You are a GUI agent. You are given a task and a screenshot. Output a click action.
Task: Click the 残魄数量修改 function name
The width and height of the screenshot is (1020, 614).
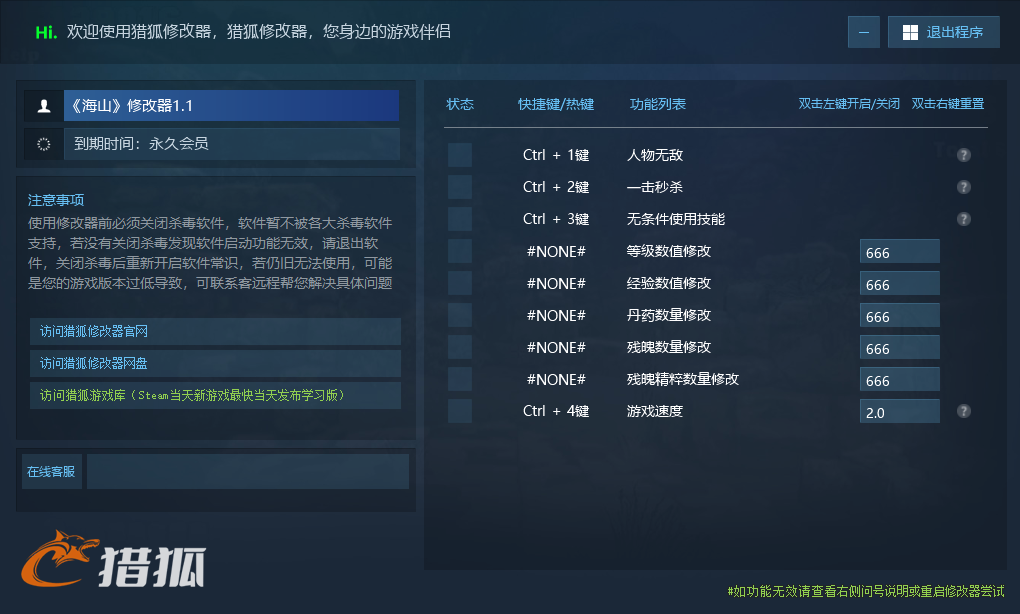pyautogui.click(x=669, y=347)
